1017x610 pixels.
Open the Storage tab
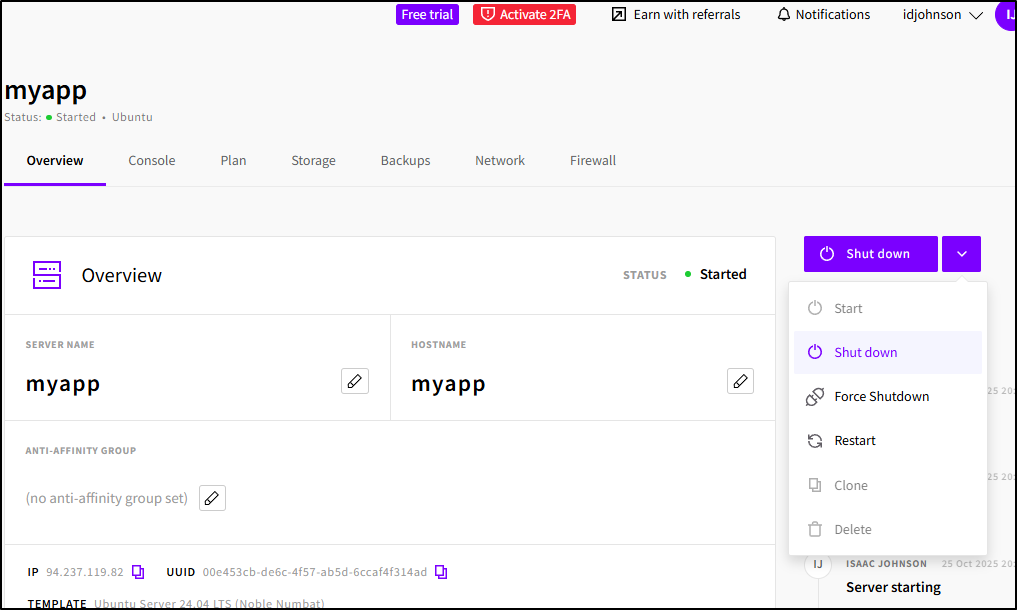[x=313, y=160]
